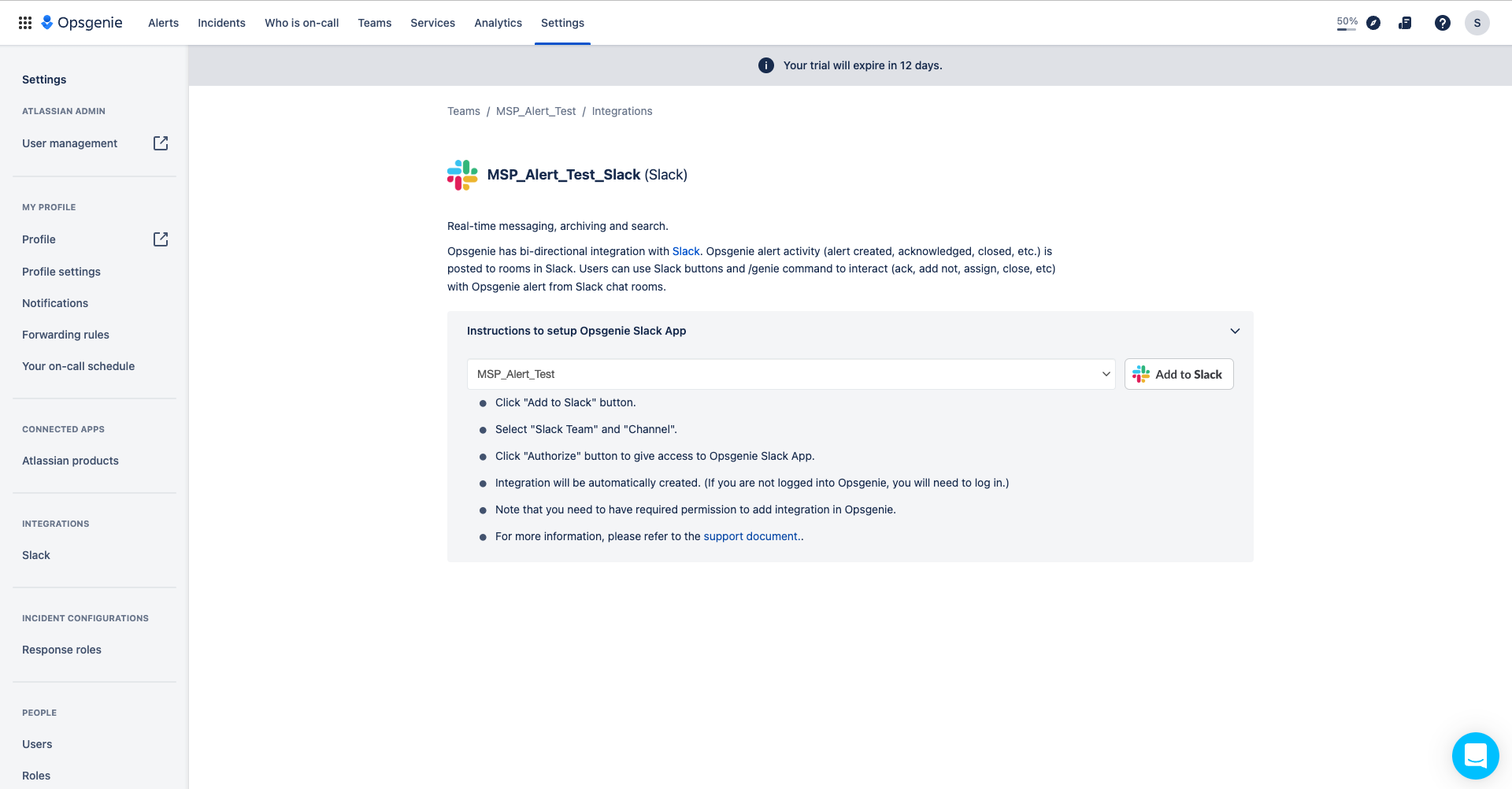Click the MSP_Alert_Test breadcrumb link
This screenshot has height=789, width=1512.
coord(535,111)
